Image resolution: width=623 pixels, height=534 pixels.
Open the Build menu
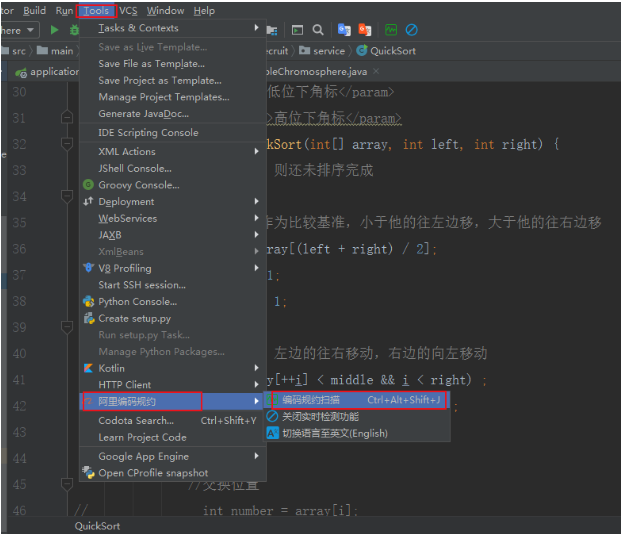[35, 11]
